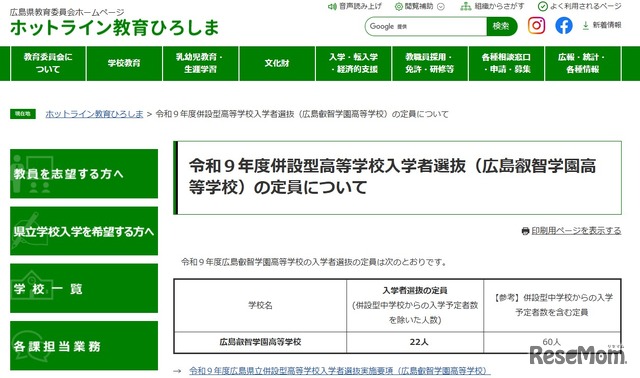Open 入学・転入学・経済的支援 menu
Viewport: 640px width, 378px height.
353,63
